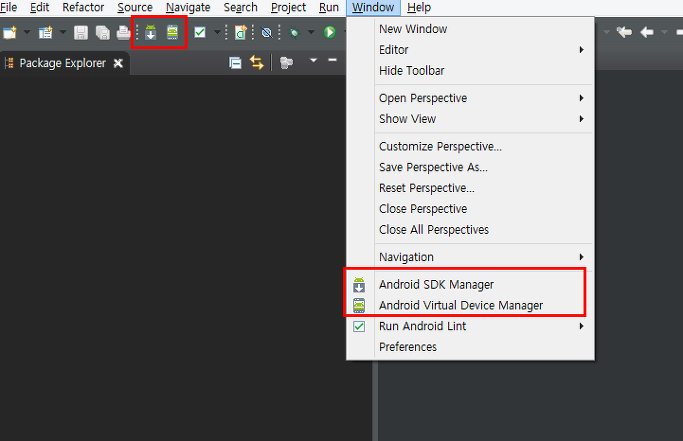Open the Navigate menu
The image size is (683, 441).
(188, 7)
